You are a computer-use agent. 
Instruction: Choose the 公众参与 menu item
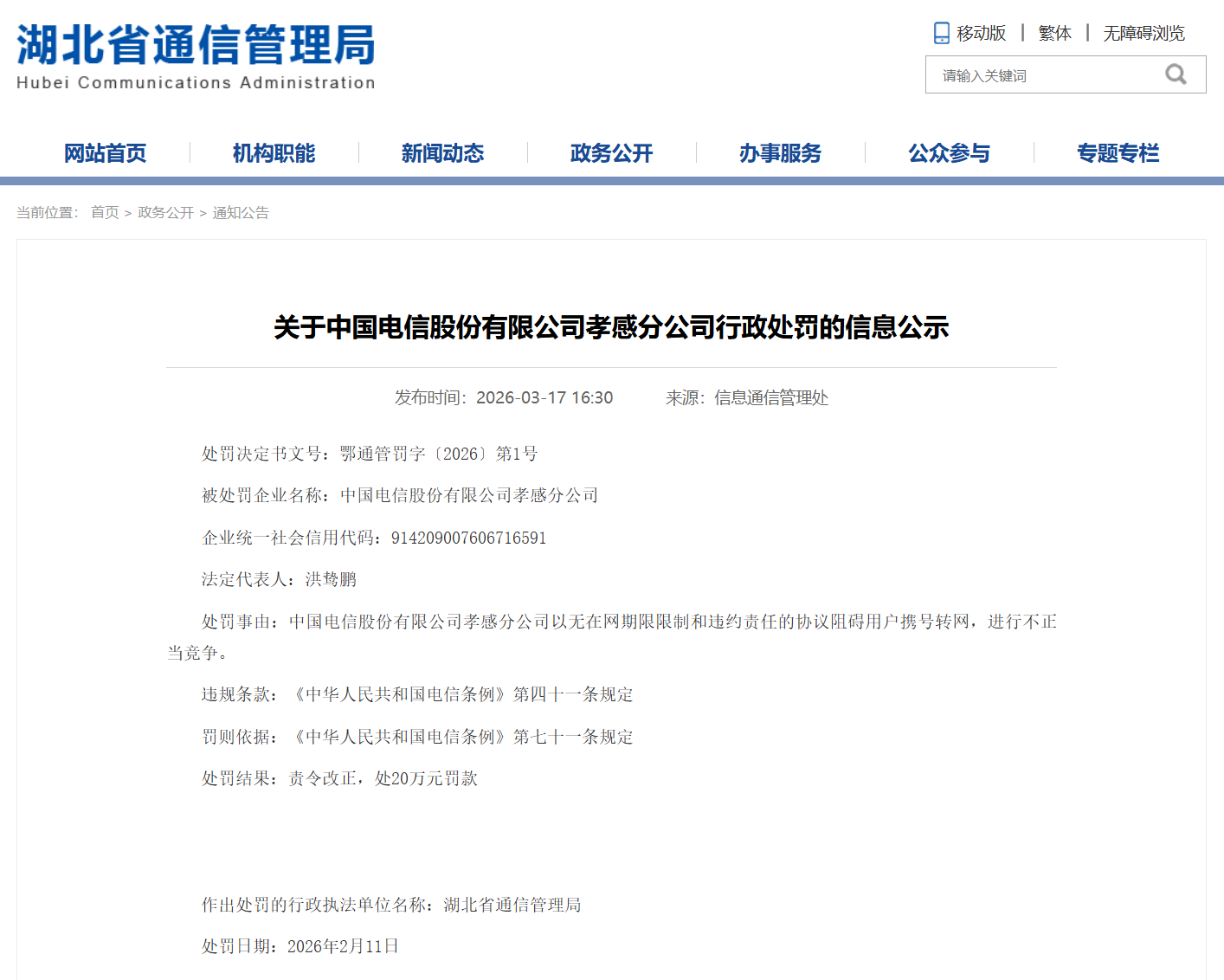950,153
